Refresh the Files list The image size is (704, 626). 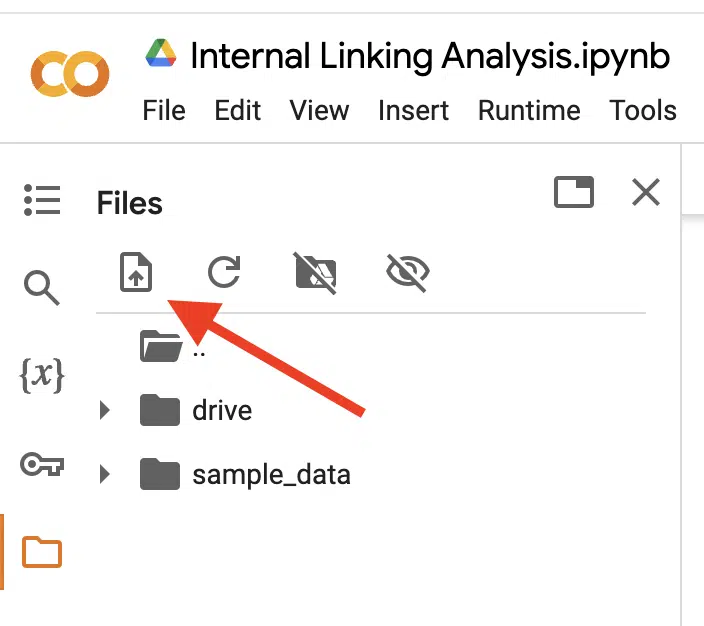click(x=224, y=272)
